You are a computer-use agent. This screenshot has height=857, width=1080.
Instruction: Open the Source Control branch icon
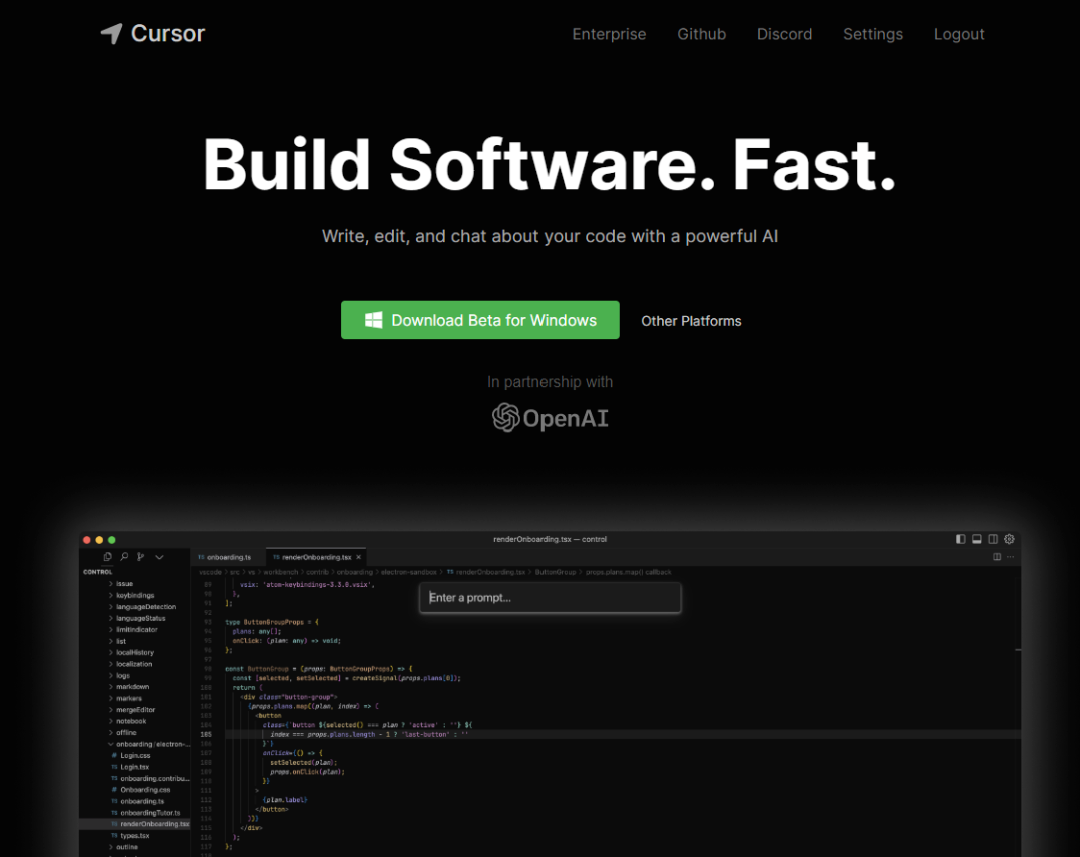tap(141, 557)
